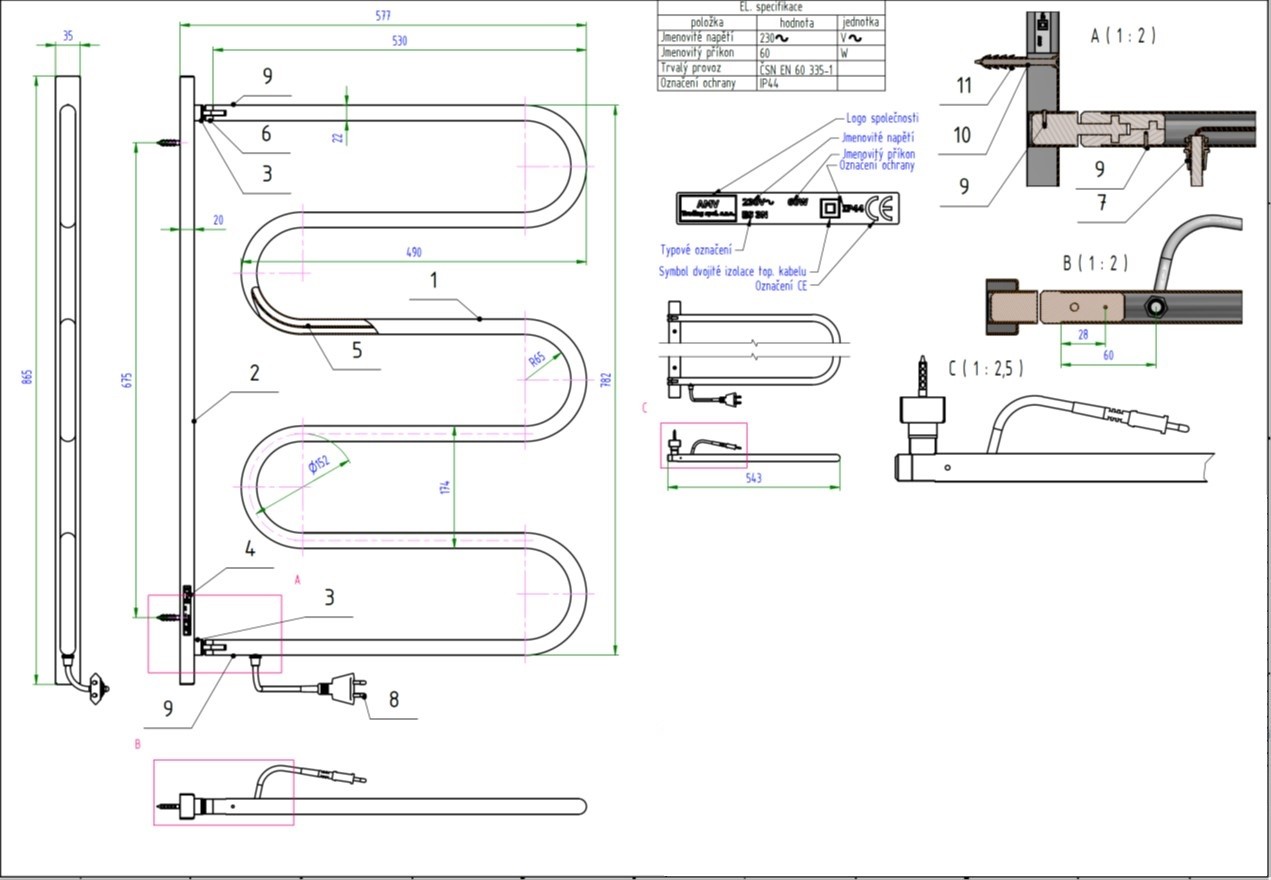Click the Ø152 diameter dimension
Image resolution: width=1271 pixels, height=880 pixels.
(318, 466)
